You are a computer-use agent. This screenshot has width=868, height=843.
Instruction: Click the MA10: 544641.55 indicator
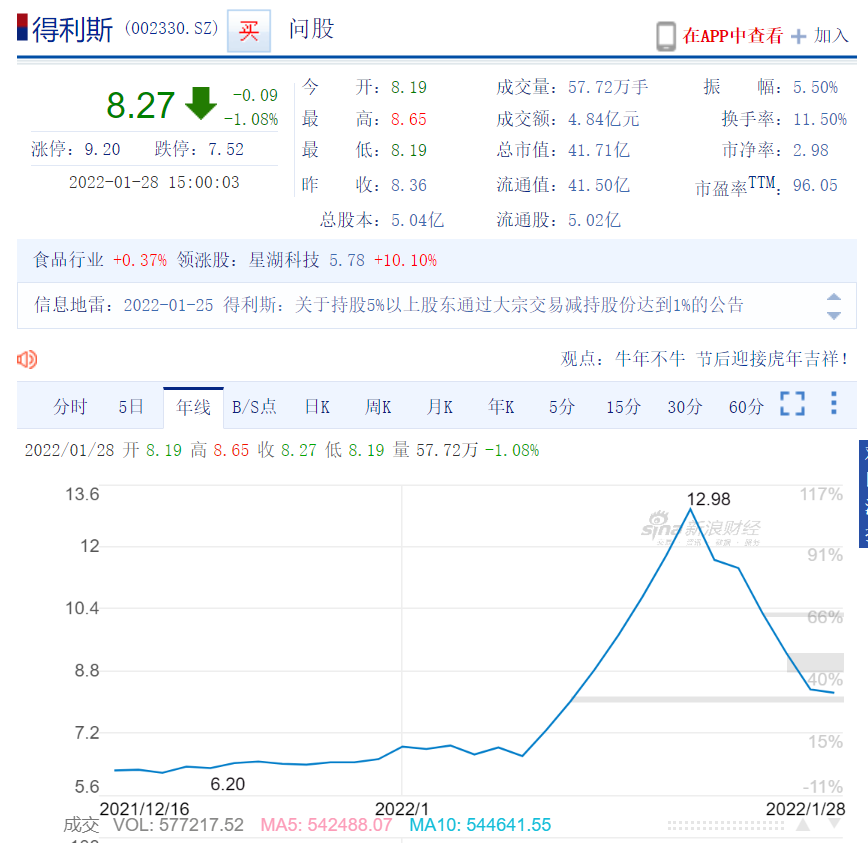click(x=480, y=825)
